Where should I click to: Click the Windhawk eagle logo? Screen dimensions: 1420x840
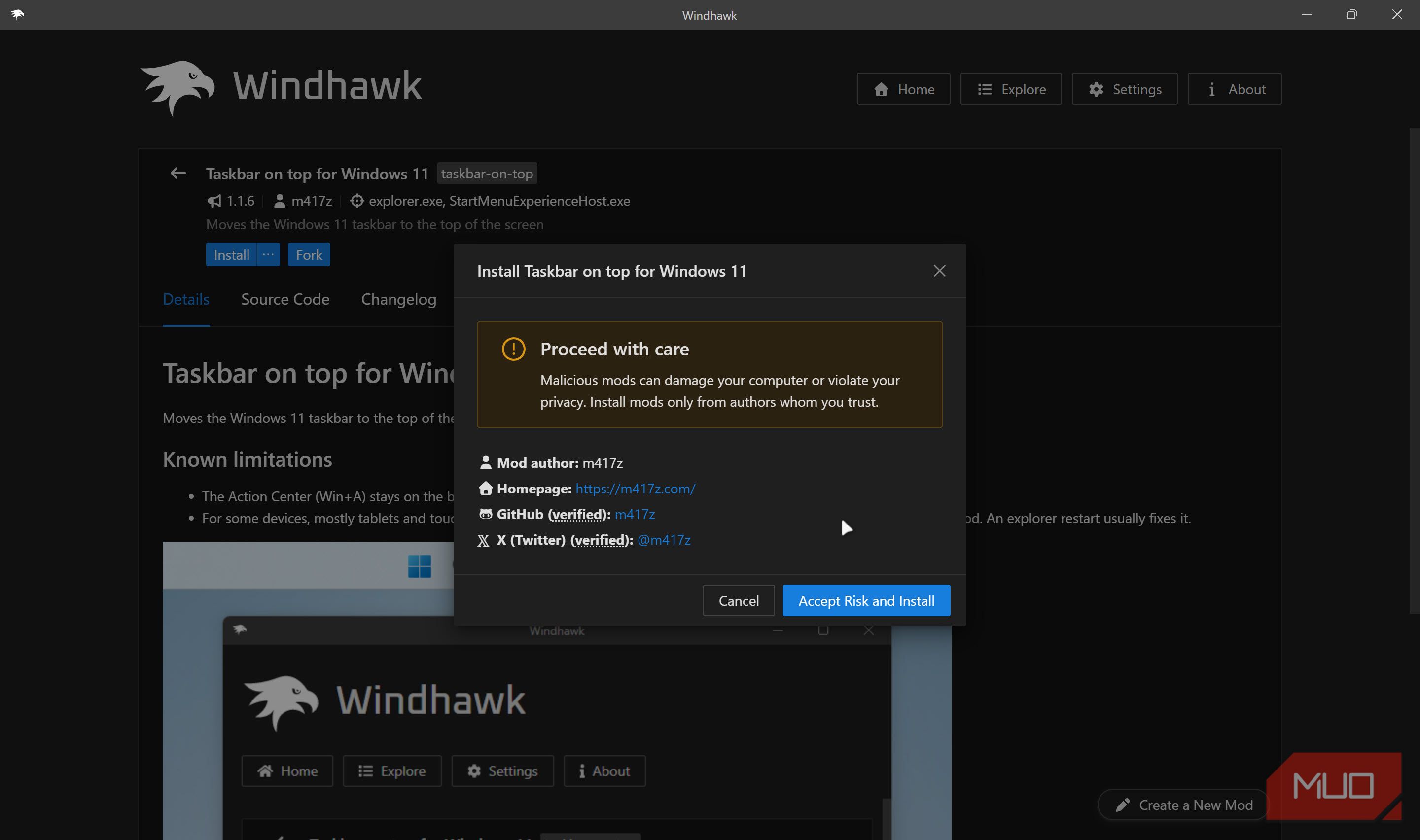pyautogui.click(x=177, y=87)
